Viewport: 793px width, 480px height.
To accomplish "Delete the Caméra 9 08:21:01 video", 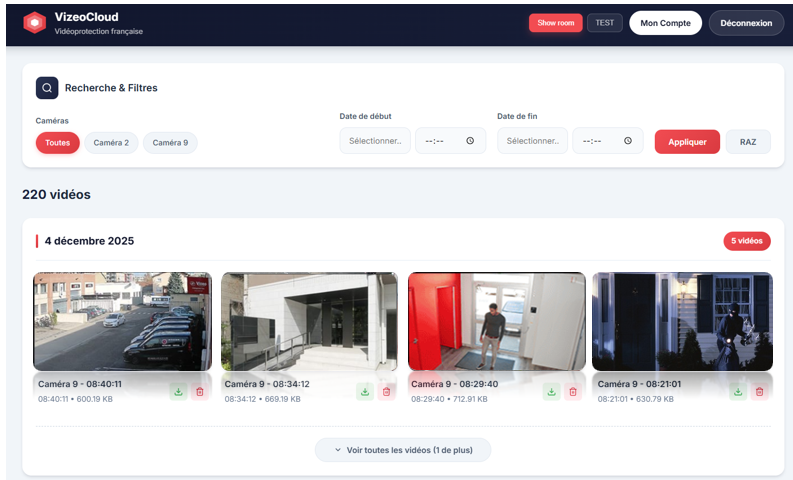I will 759,391.
